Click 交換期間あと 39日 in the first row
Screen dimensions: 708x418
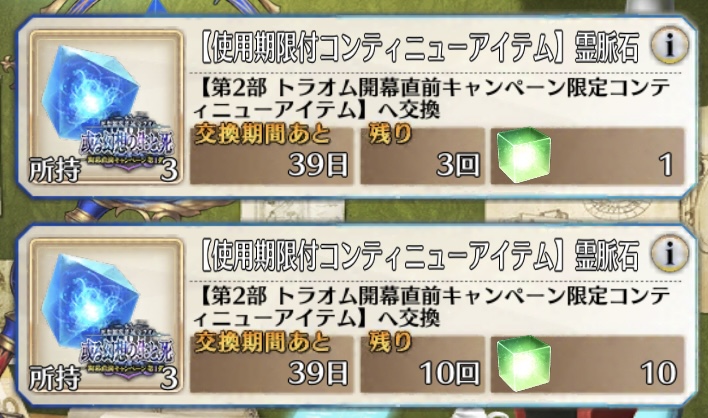coord(272,155)
